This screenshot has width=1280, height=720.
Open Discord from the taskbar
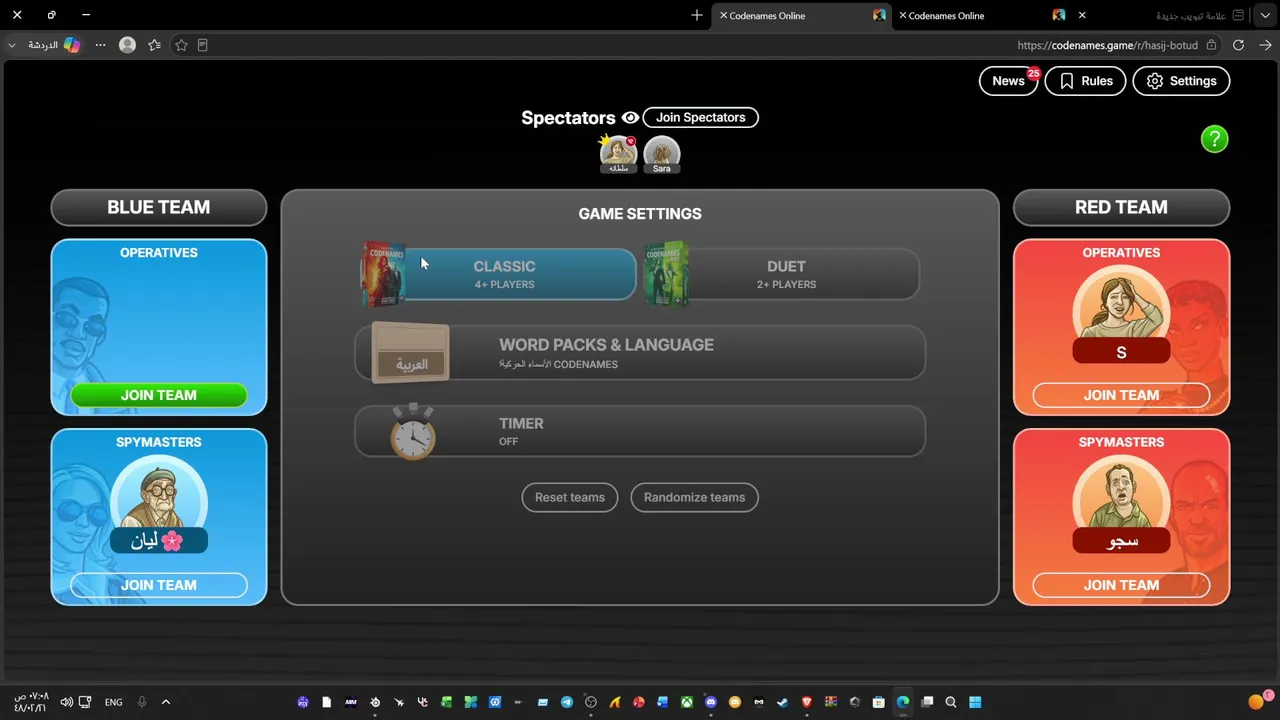[711, 702]
